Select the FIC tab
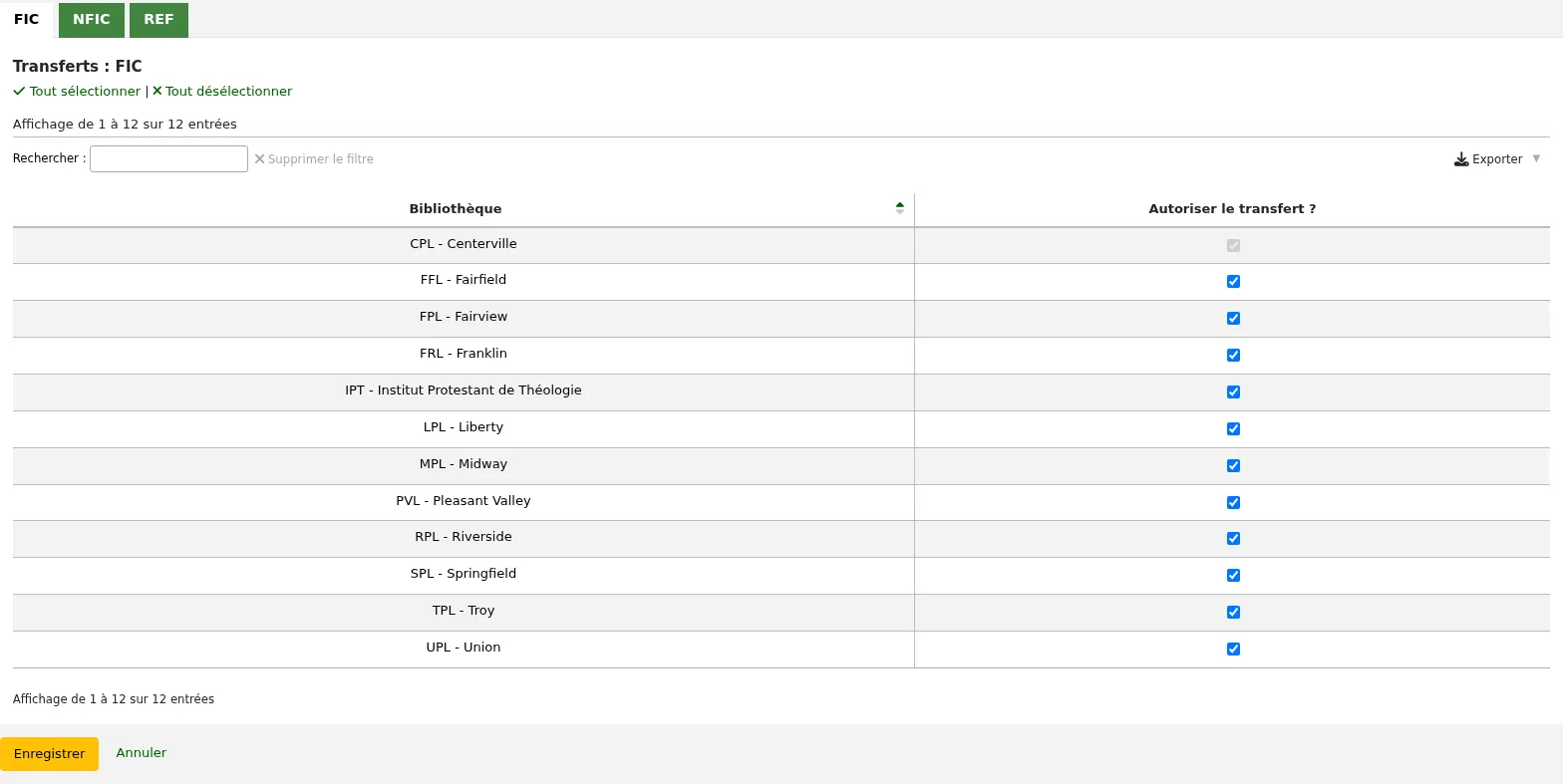 27,20
